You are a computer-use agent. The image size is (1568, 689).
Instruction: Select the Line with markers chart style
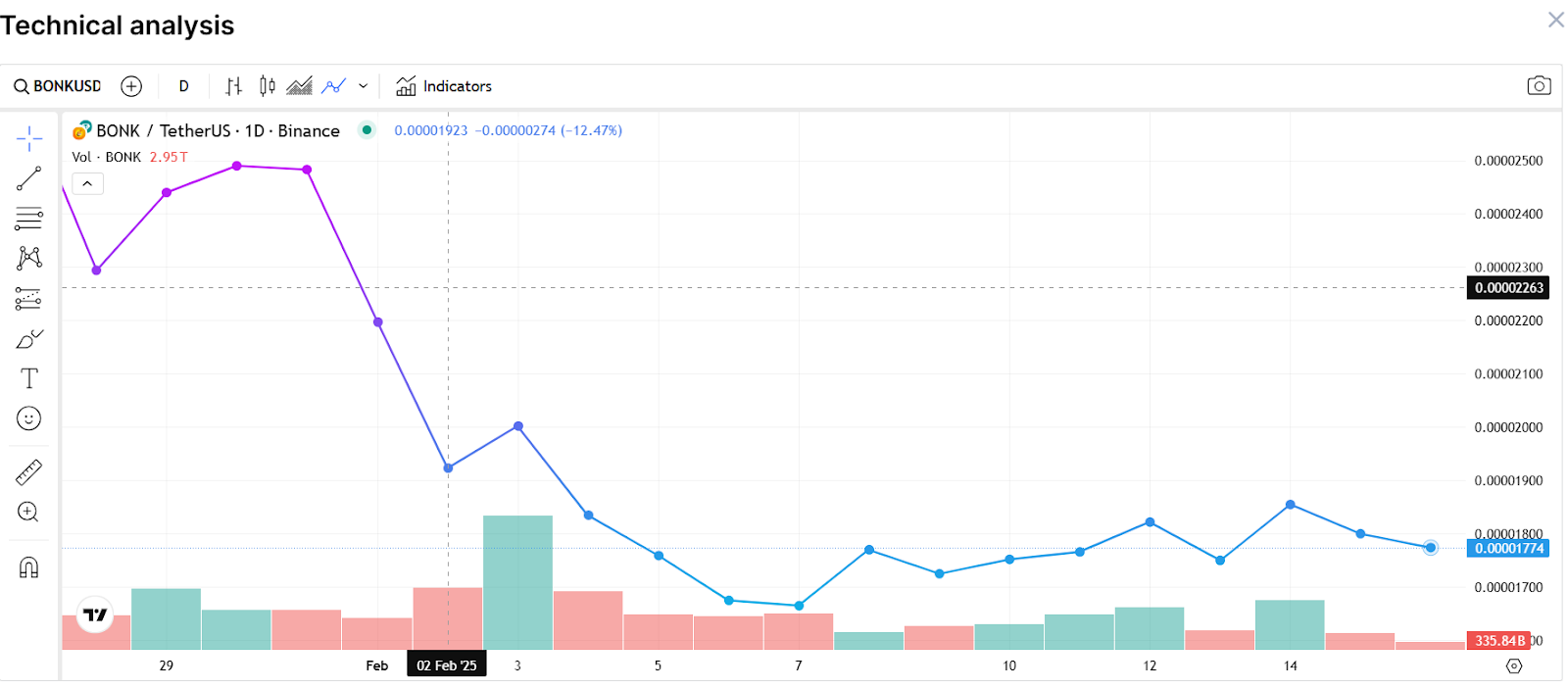pos(334,86)
